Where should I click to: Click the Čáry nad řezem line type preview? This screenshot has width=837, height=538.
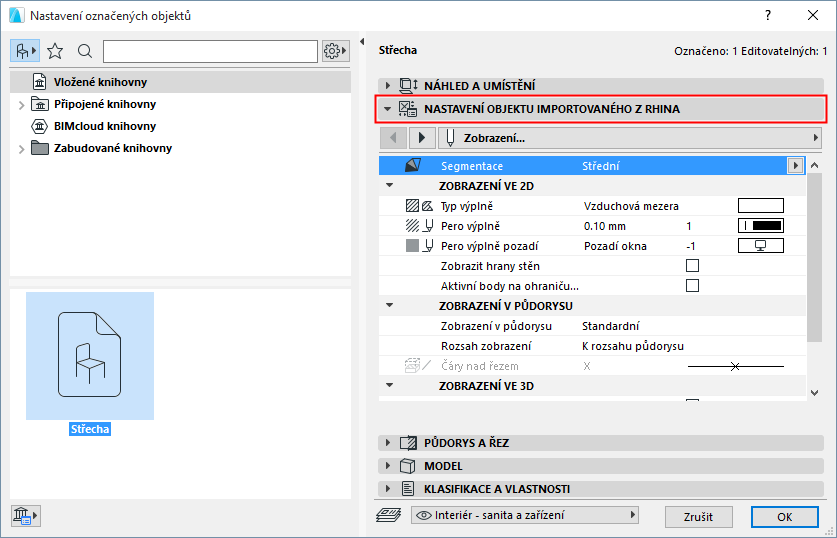pos(736,366)
